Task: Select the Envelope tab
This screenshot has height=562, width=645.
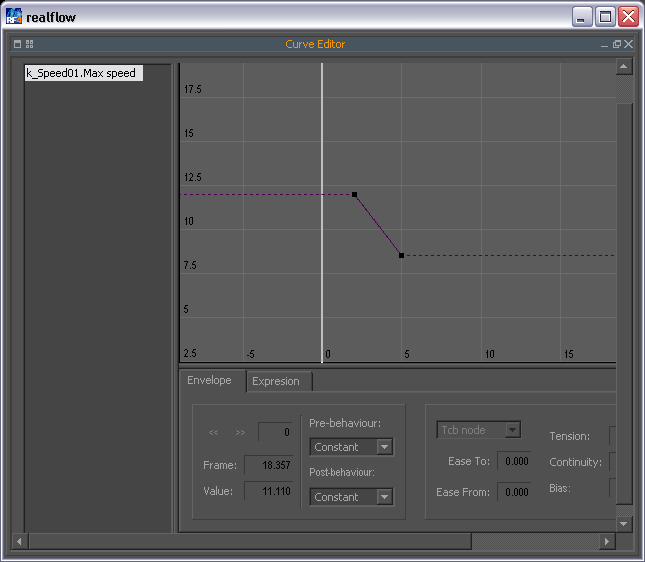Action: pos(210,380)
